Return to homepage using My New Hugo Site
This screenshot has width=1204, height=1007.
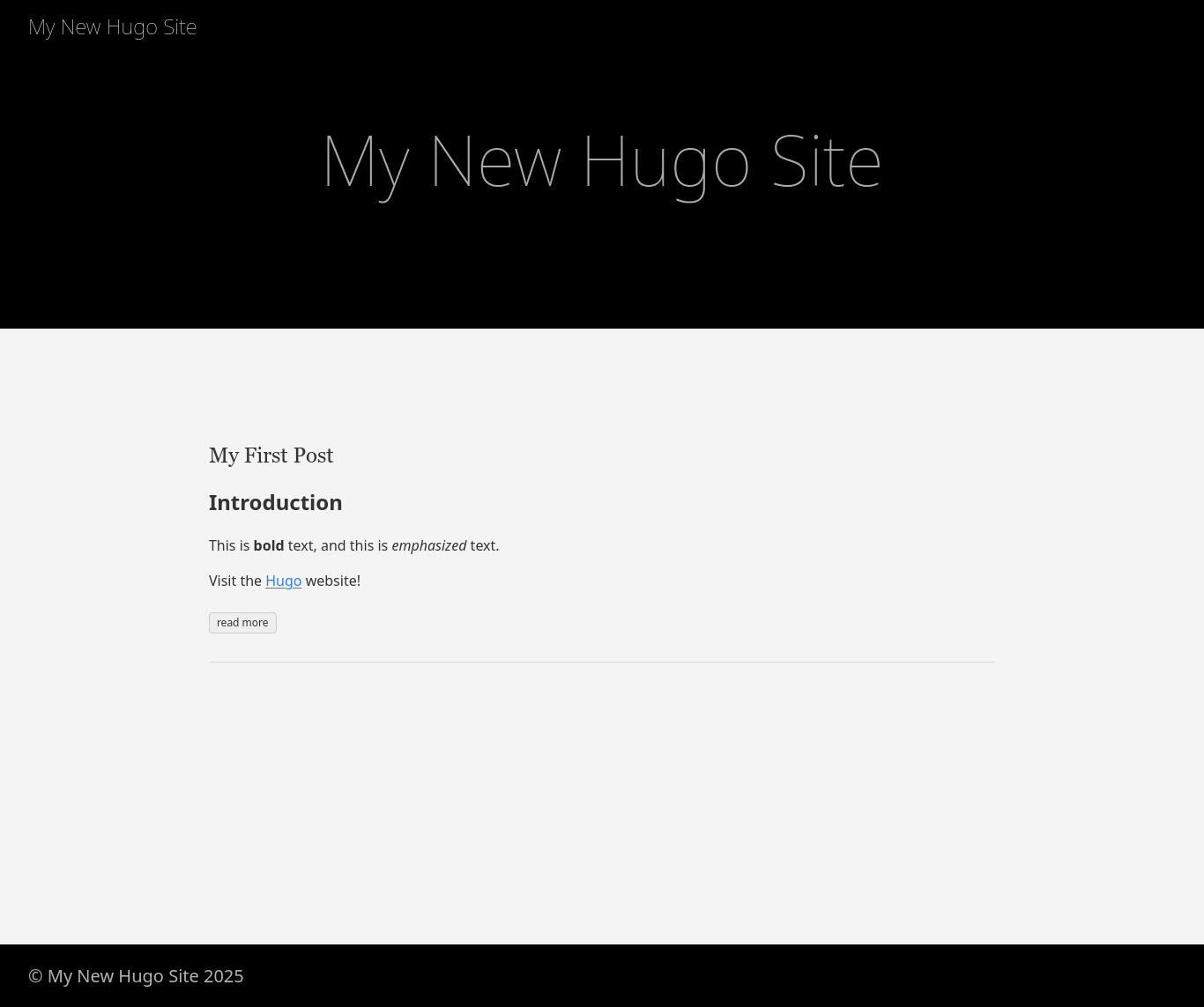(112, 26)
